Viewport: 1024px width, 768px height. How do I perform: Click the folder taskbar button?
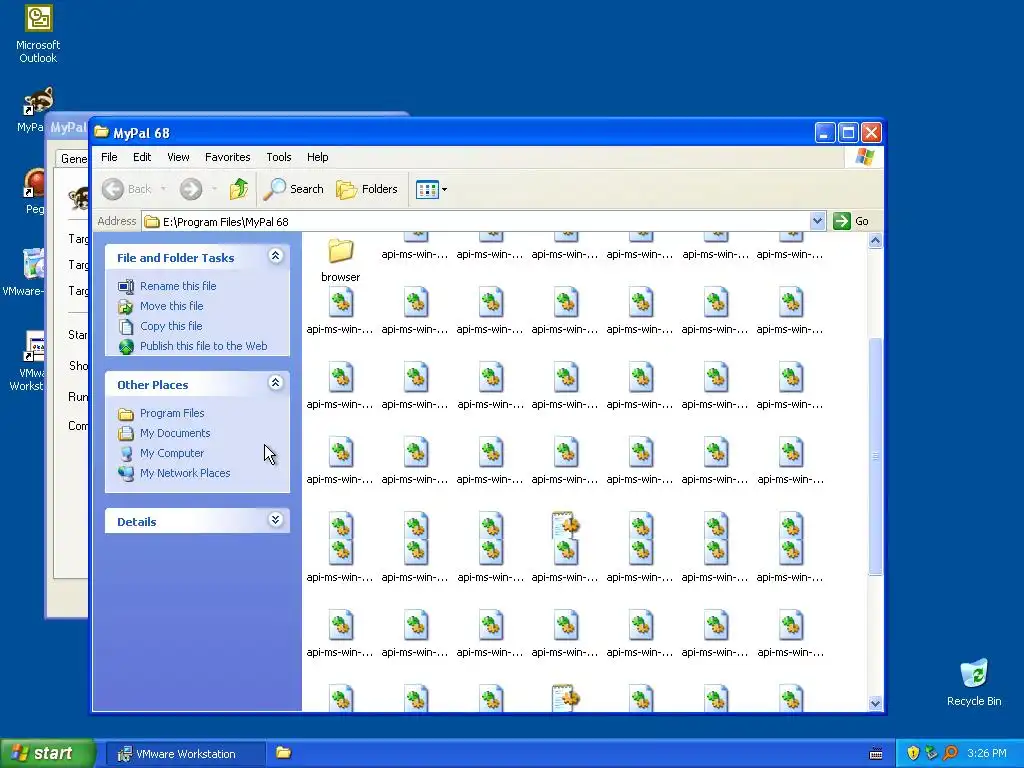283,753
